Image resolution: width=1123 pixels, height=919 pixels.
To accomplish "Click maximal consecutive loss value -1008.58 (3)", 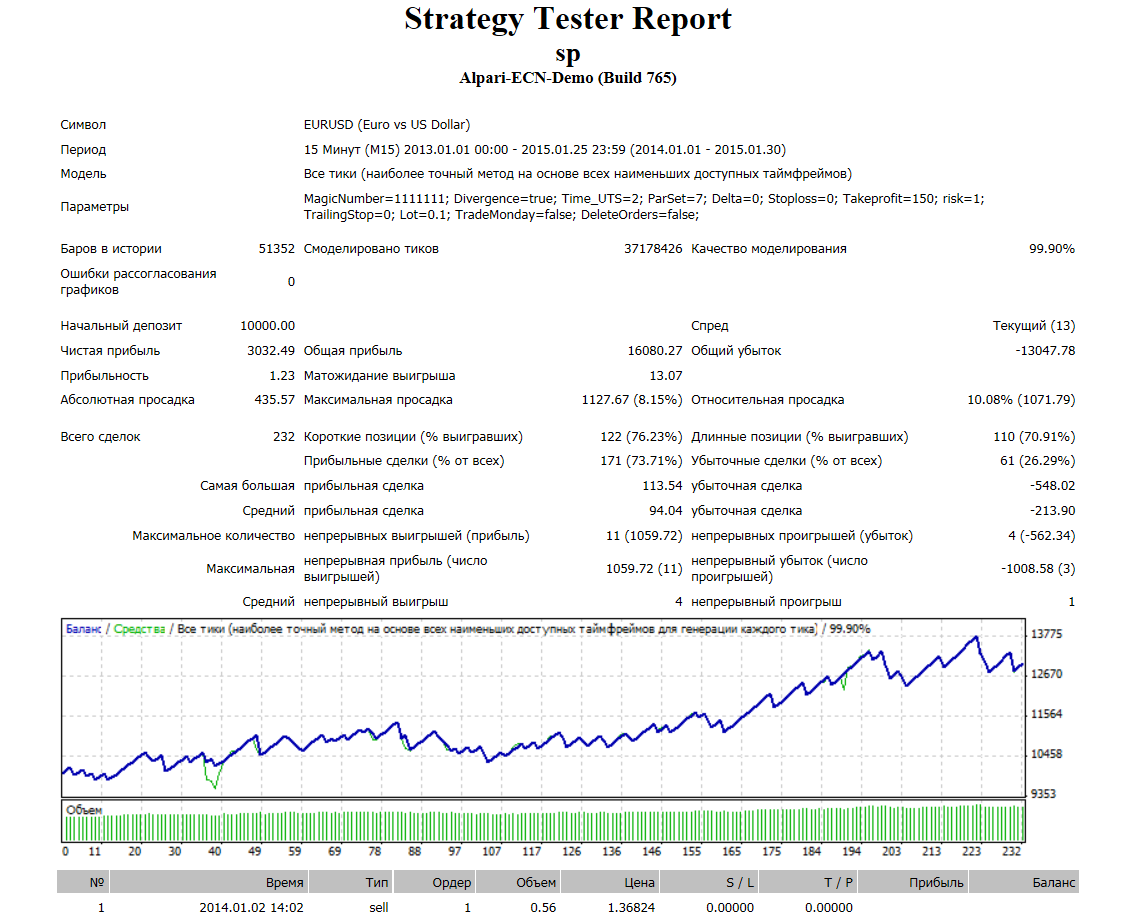I will pos(1038,569).
